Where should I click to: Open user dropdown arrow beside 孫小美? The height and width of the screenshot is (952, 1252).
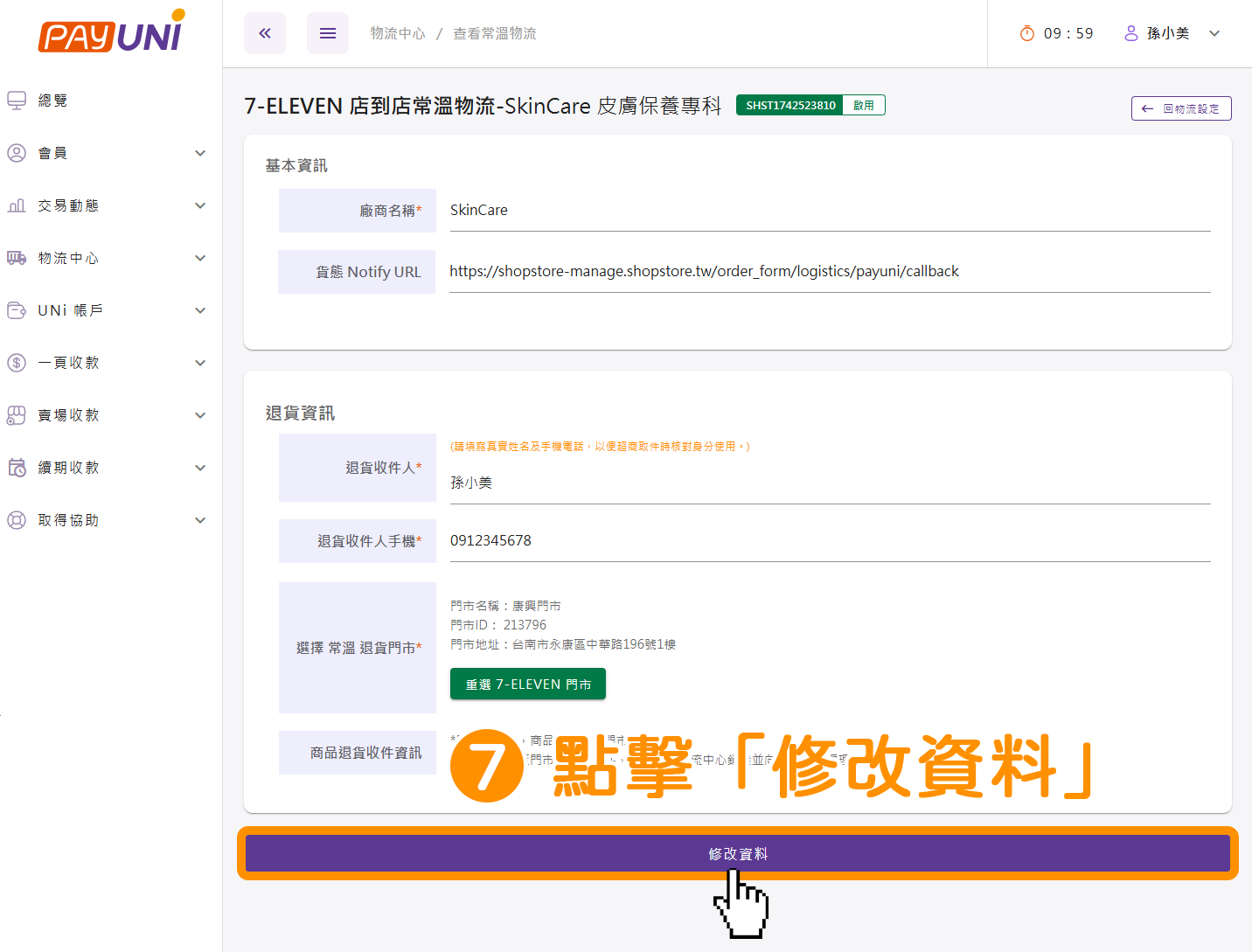tap(1214, 33)
